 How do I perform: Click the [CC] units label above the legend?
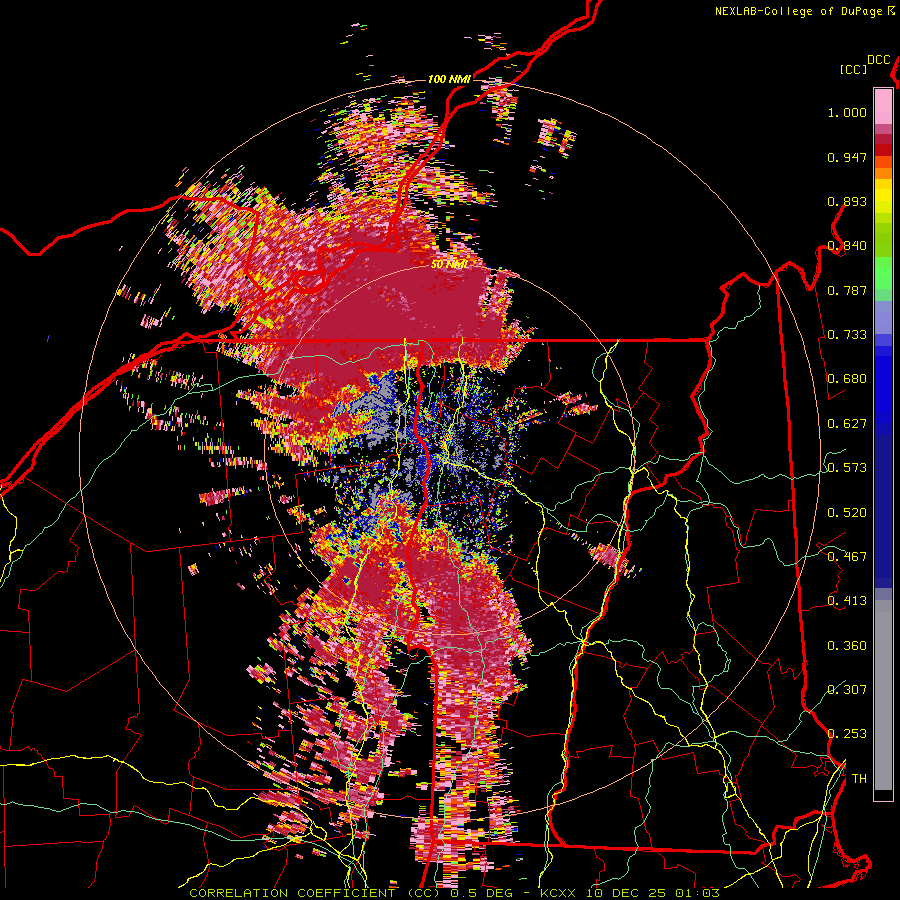(854, 69)
